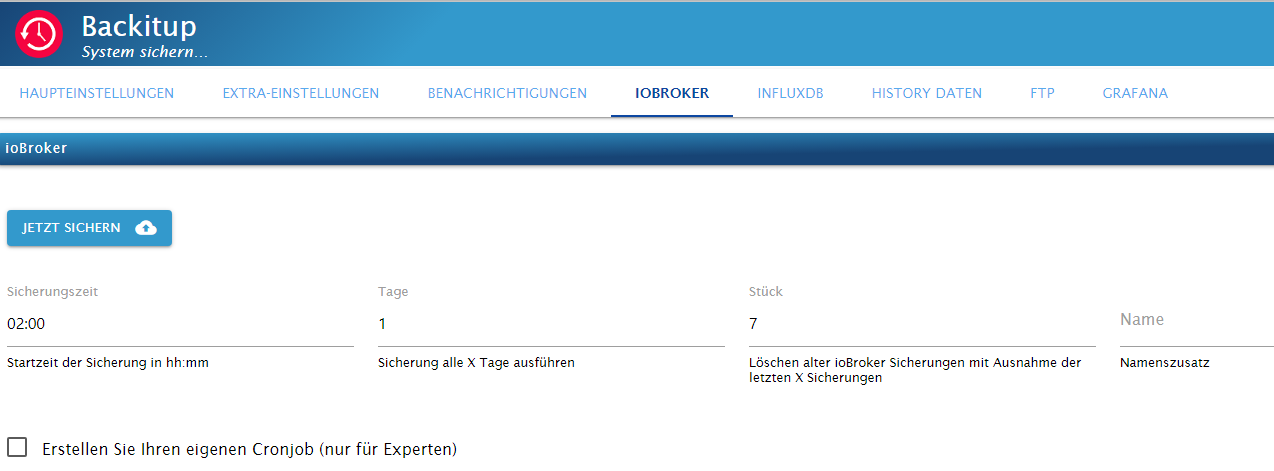Open the Grafana tab
1274x471 pixels.
coord(1135,93)
